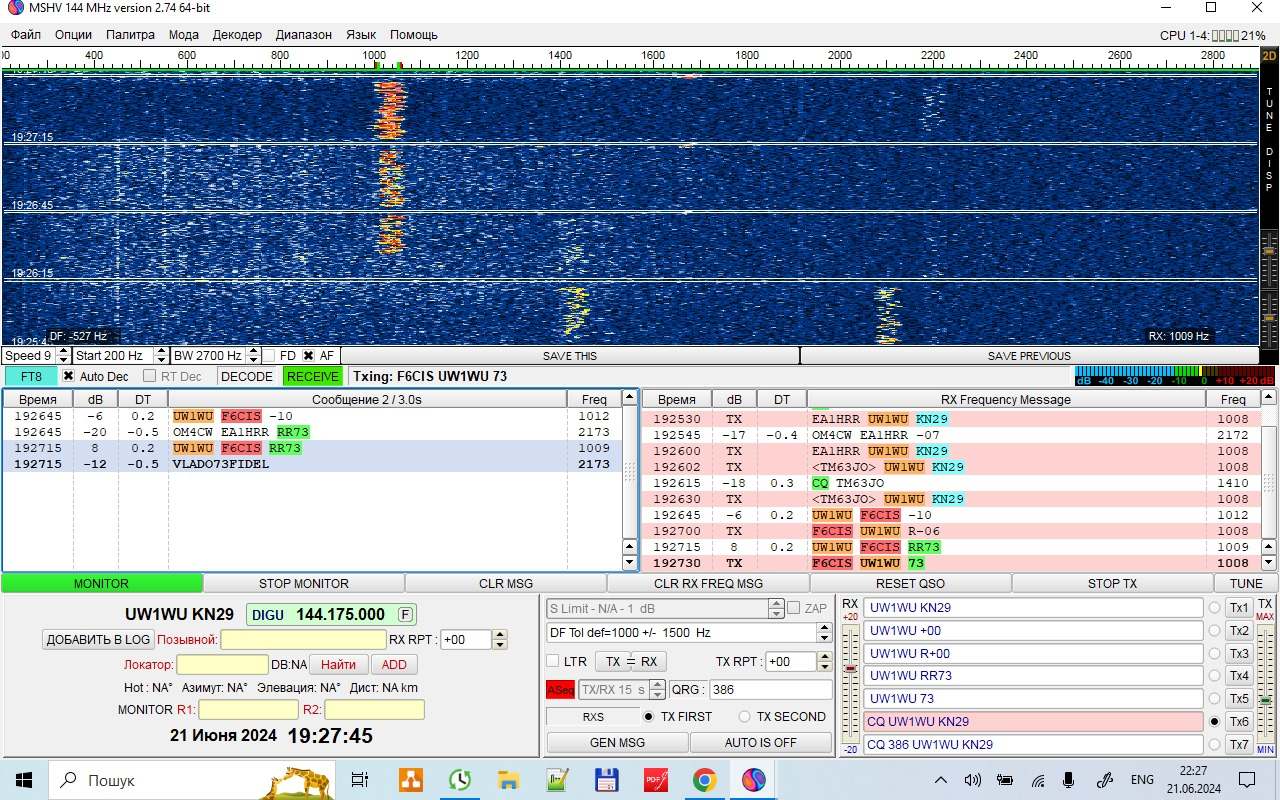Open the Язык menu
The width and height of the screenshot is (1280, 800).
click(361, 34)
